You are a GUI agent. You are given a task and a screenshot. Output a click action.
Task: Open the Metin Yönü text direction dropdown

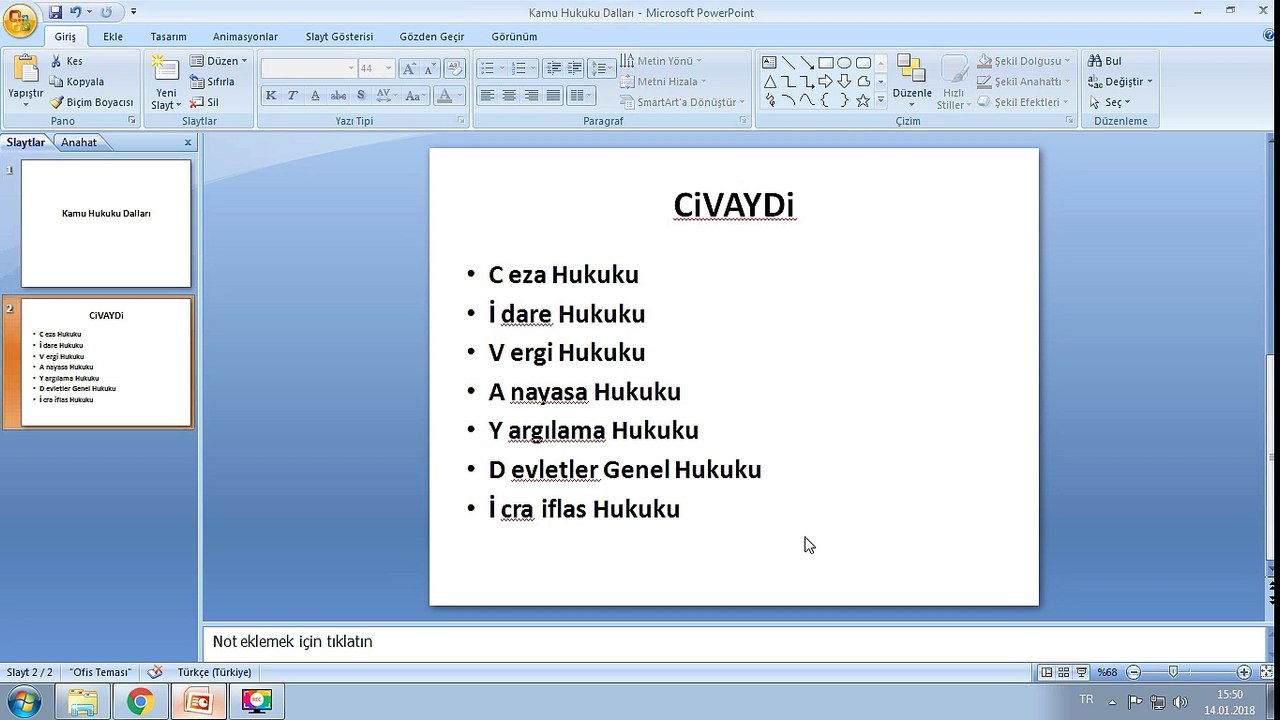click(661, 61)
